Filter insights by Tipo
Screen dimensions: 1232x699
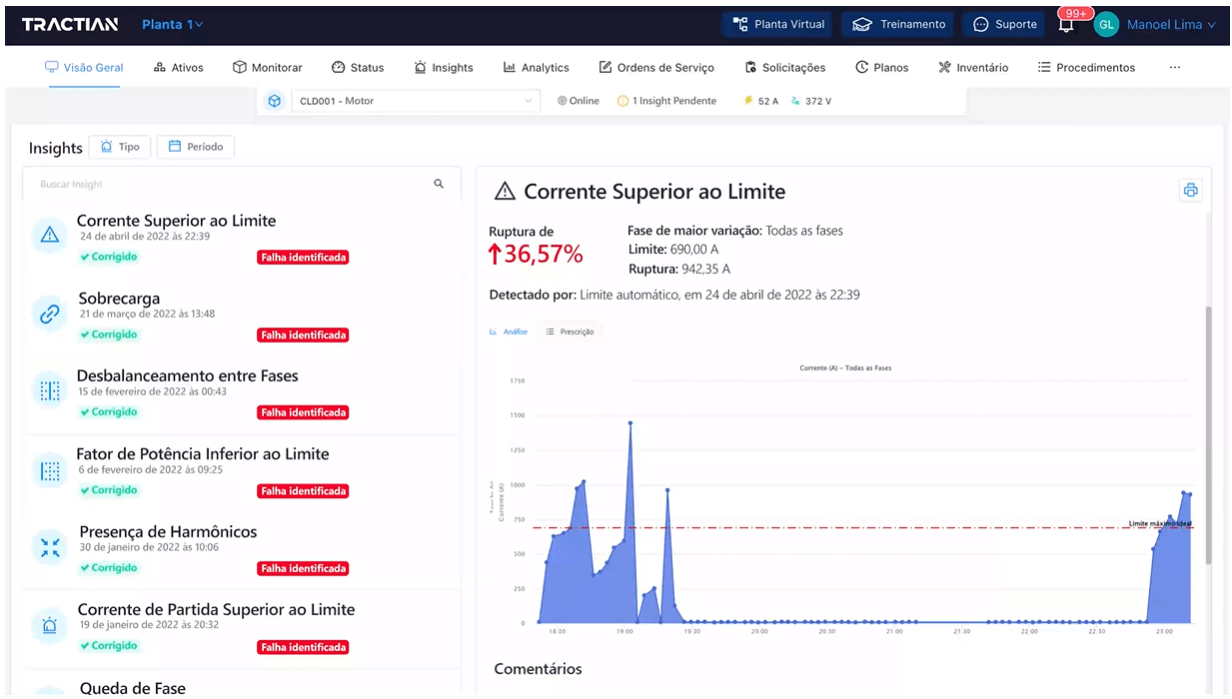click(x=120, y=146)
